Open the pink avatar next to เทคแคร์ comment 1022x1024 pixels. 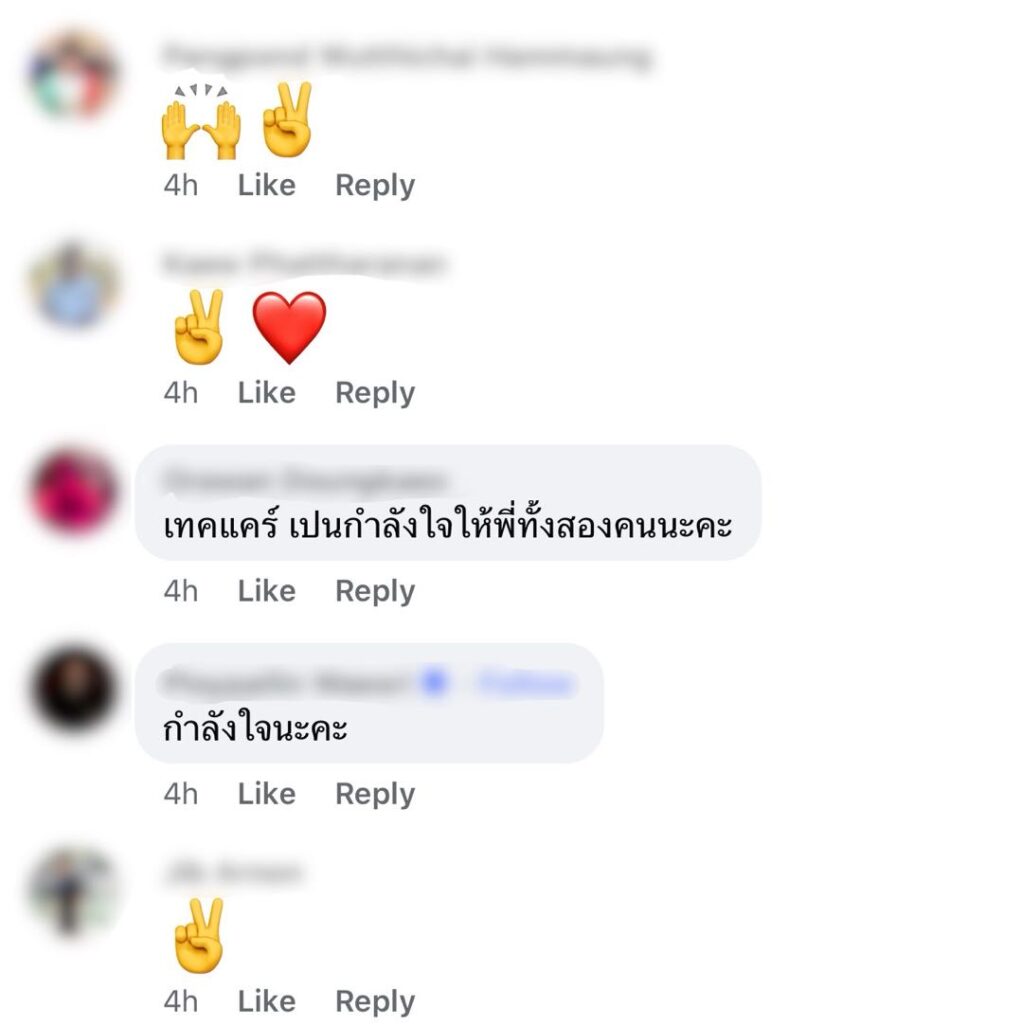tap(74, 491)
